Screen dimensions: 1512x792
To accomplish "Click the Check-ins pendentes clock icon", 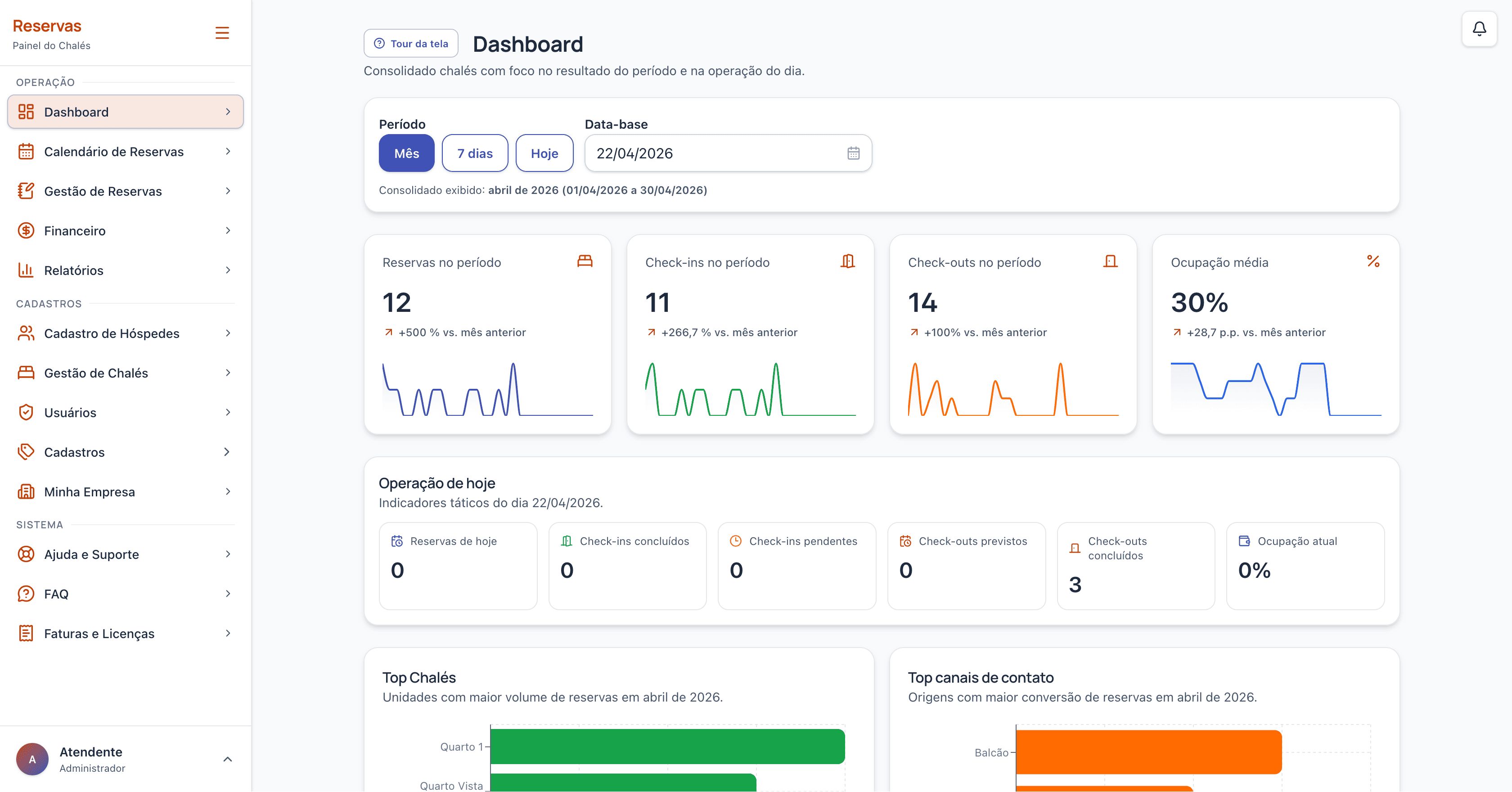I will [735, 541].
